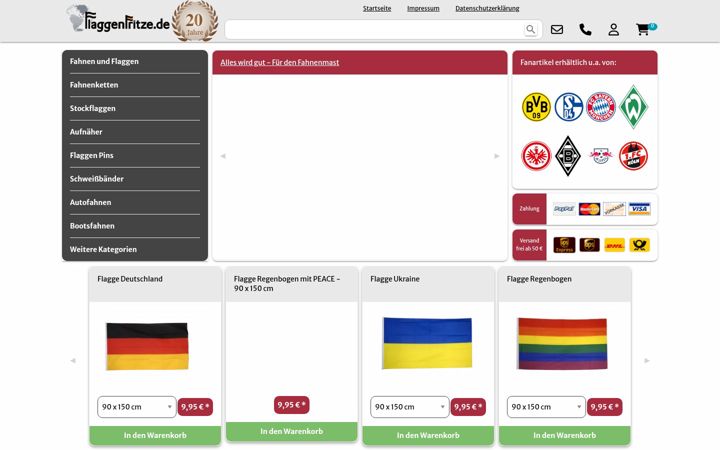Open the email contact envelope icon

[557, 29]
